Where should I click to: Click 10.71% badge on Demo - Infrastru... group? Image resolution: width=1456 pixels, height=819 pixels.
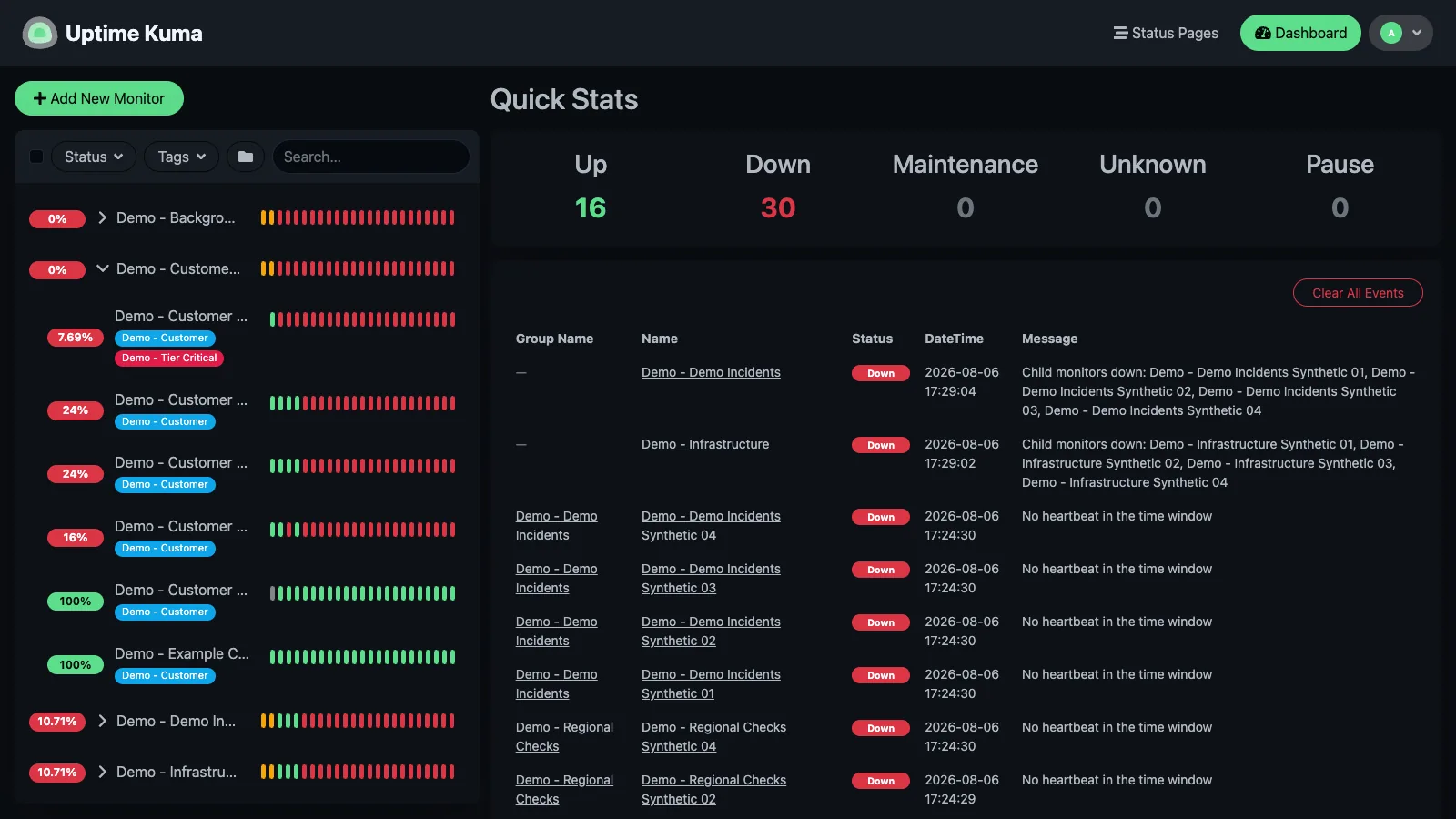57,773
